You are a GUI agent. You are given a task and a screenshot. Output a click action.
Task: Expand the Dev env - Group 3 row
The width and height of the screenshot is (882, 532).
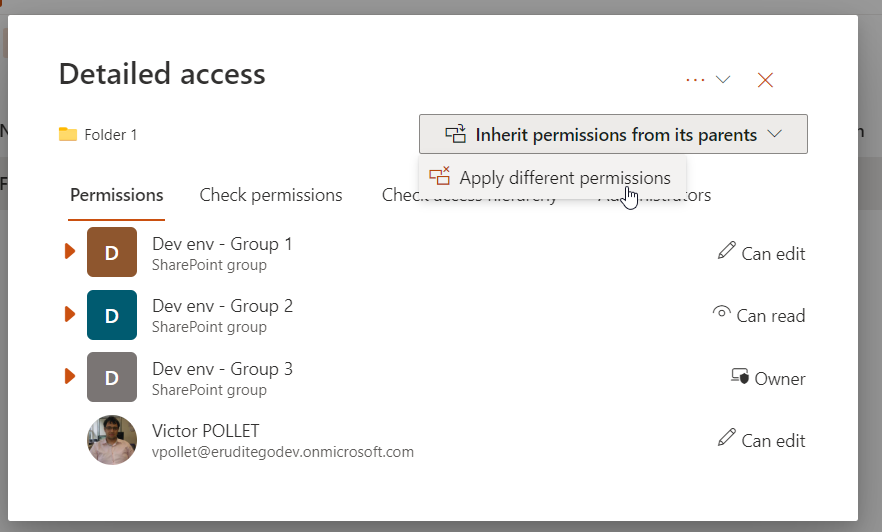[x=70, y=376]
